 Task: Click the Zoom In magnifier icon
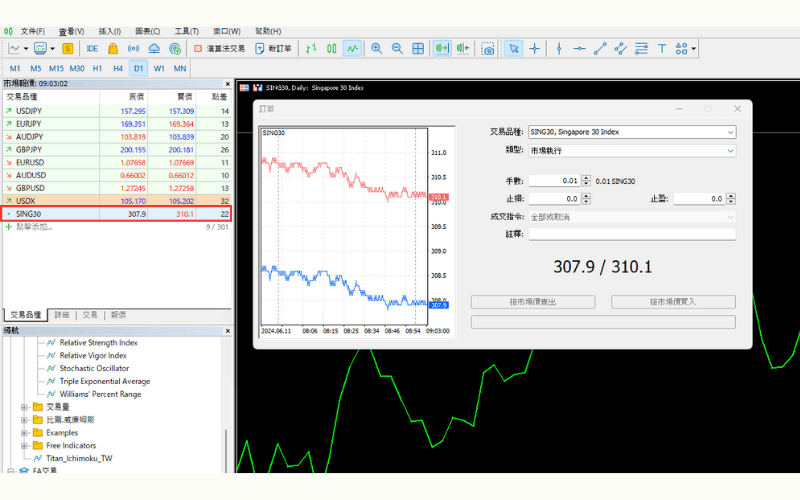(x=376, y=48)
